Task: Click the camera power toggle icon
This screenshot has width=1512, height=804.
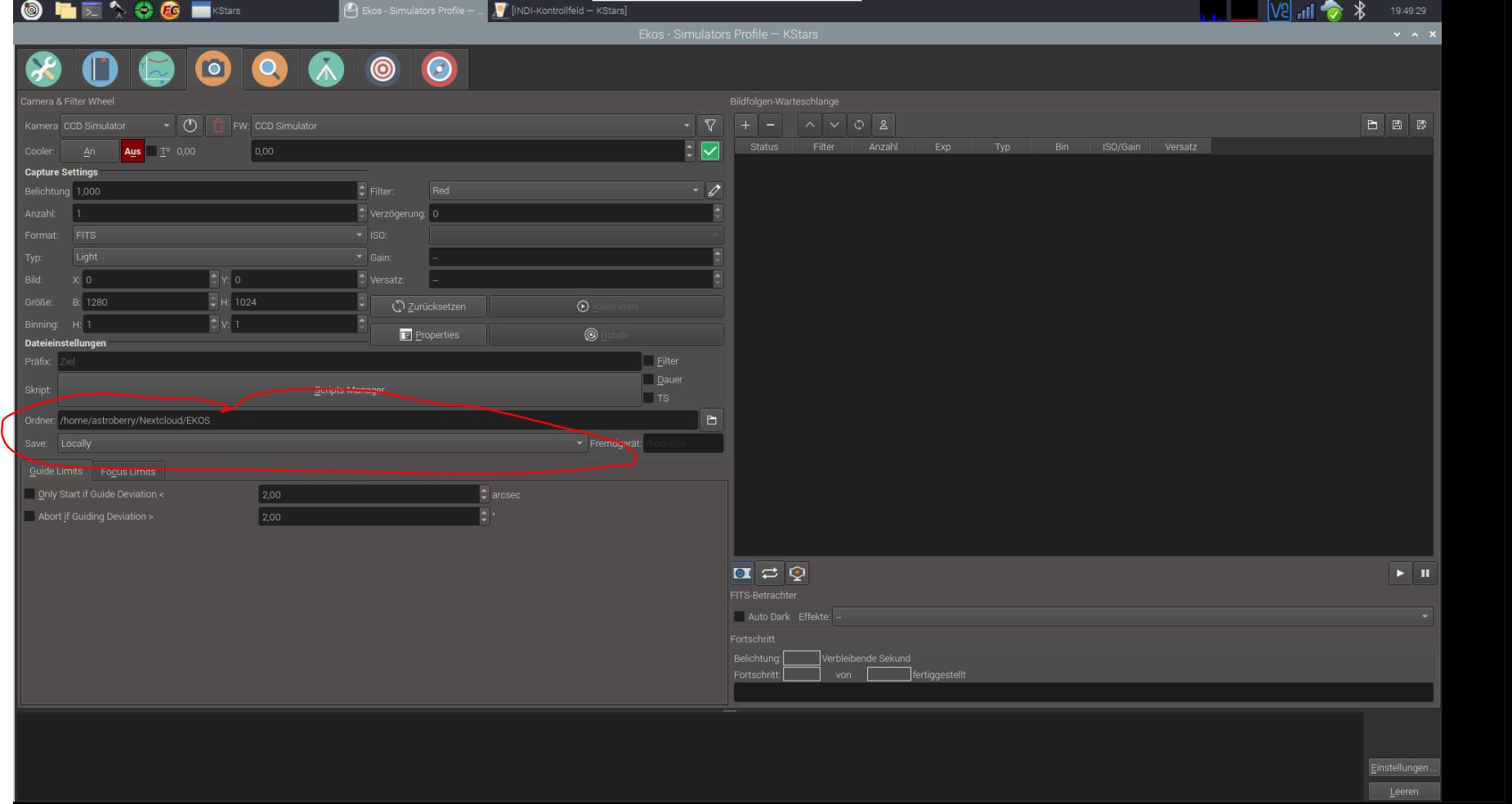Action: [x=190, y=126]
